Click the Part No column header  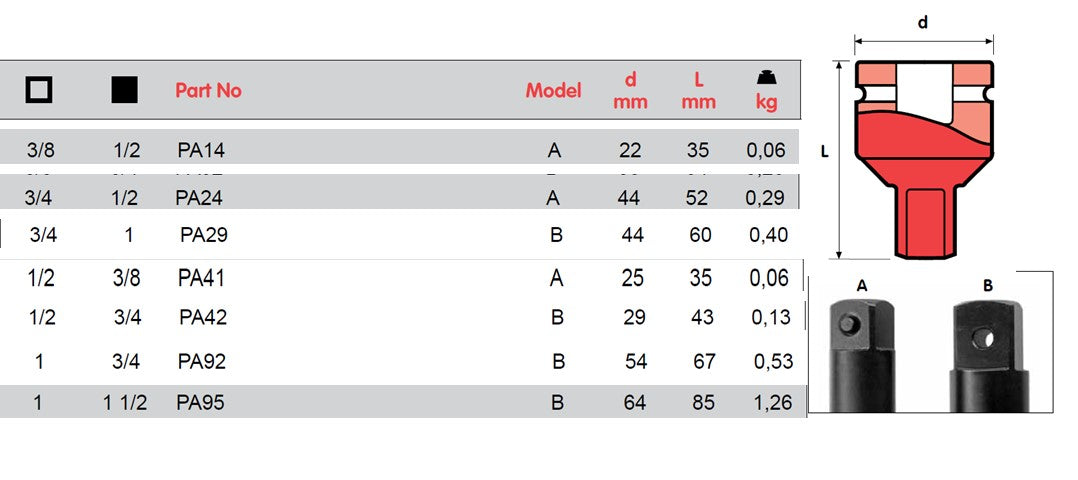click(208, 90)
